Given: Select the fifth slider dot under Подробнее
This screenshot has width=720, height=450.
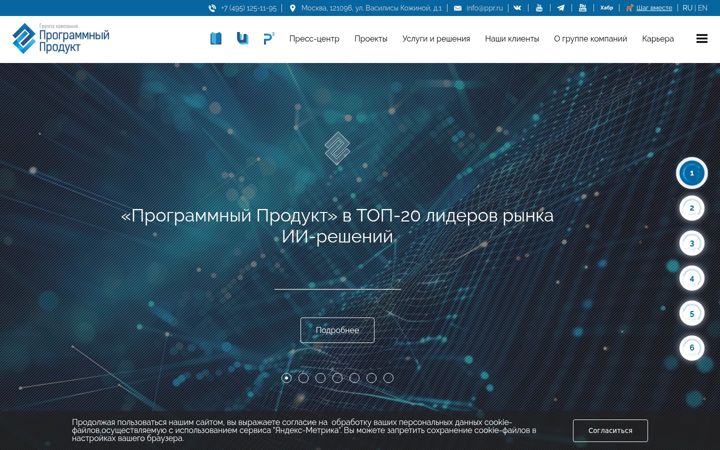Looking at the screenshot, I should click(x=354, y=378).
